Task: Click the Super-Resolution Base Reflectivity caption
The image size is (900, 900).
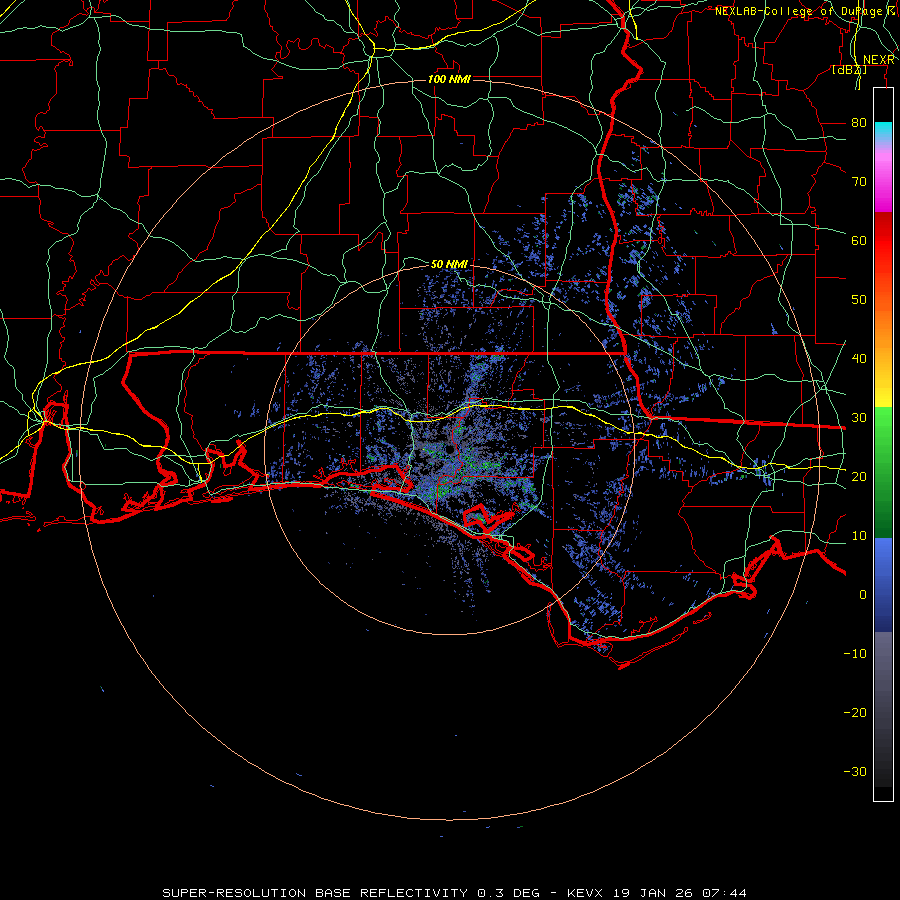Action: (454, 893)
